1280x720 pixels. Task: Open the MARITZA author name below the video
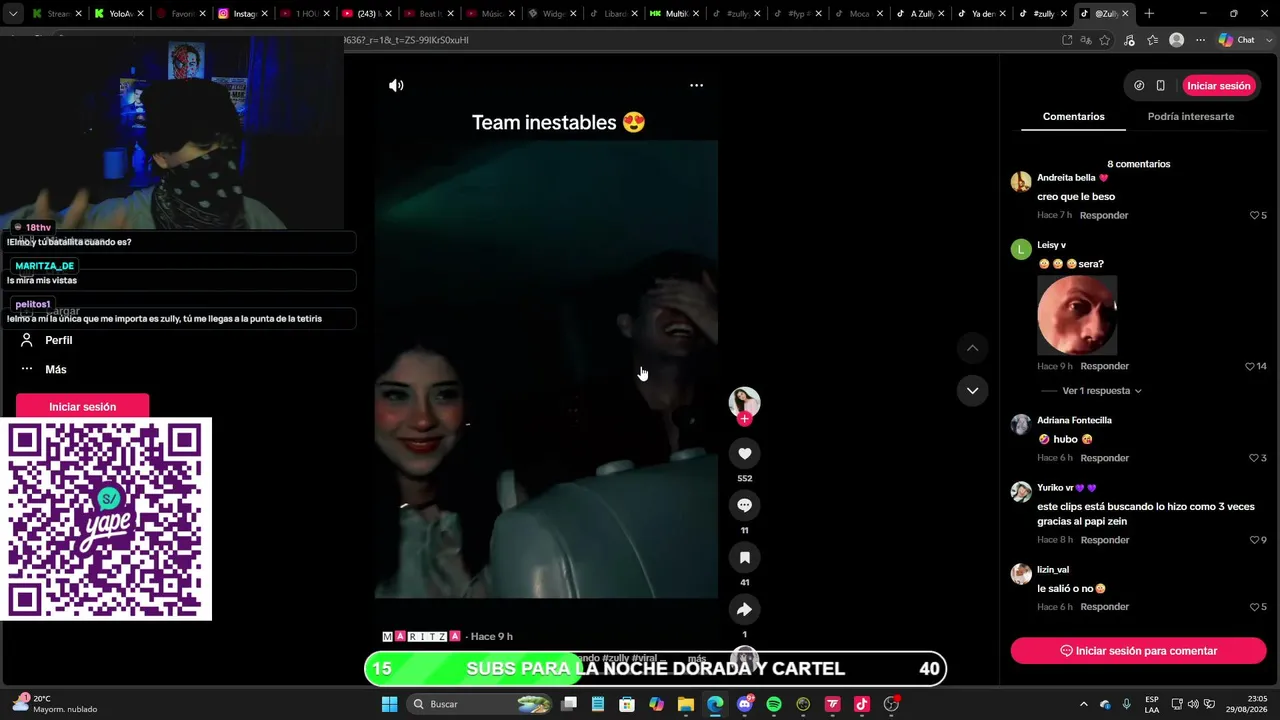(x=421, y=637)
